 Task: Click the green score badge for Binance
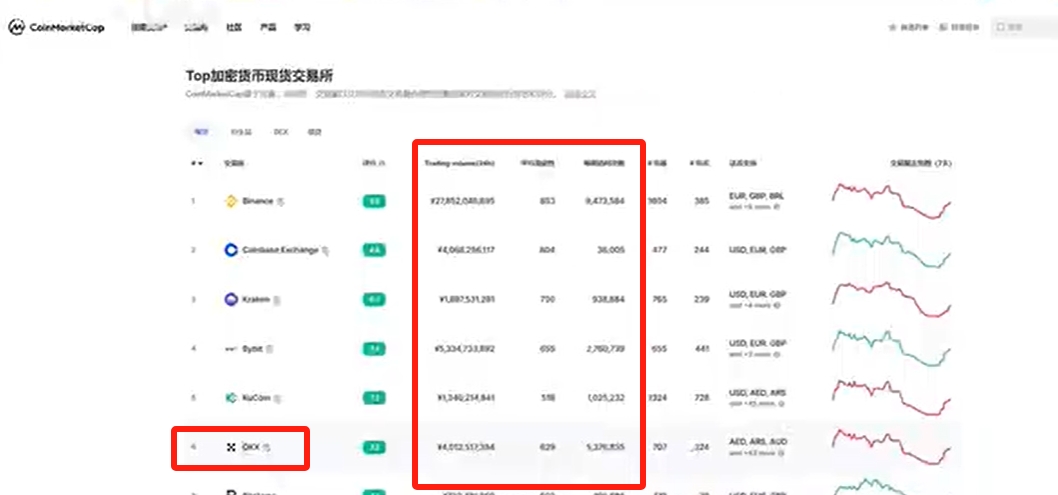click(x=374, y=201)
